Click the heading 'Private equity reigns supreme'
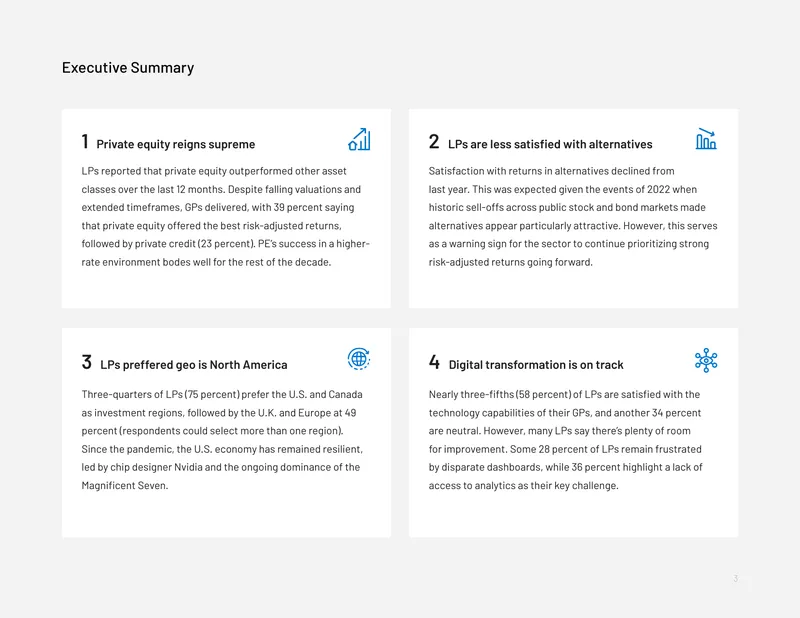Screen dimensions: 800x618 pos(176,144)
